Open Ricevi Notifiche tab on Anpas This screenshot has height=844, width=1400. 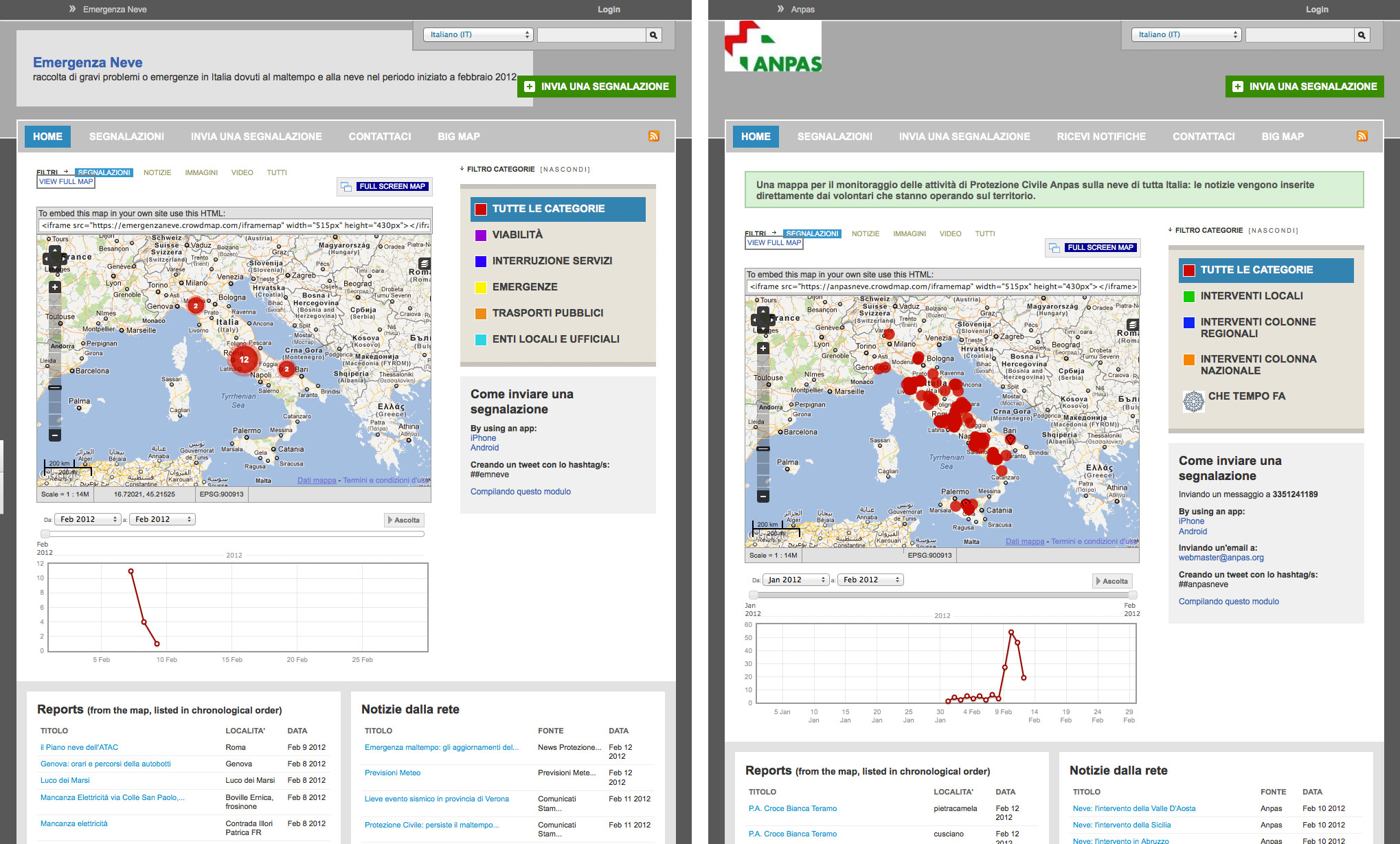(x=1100, y=137)
